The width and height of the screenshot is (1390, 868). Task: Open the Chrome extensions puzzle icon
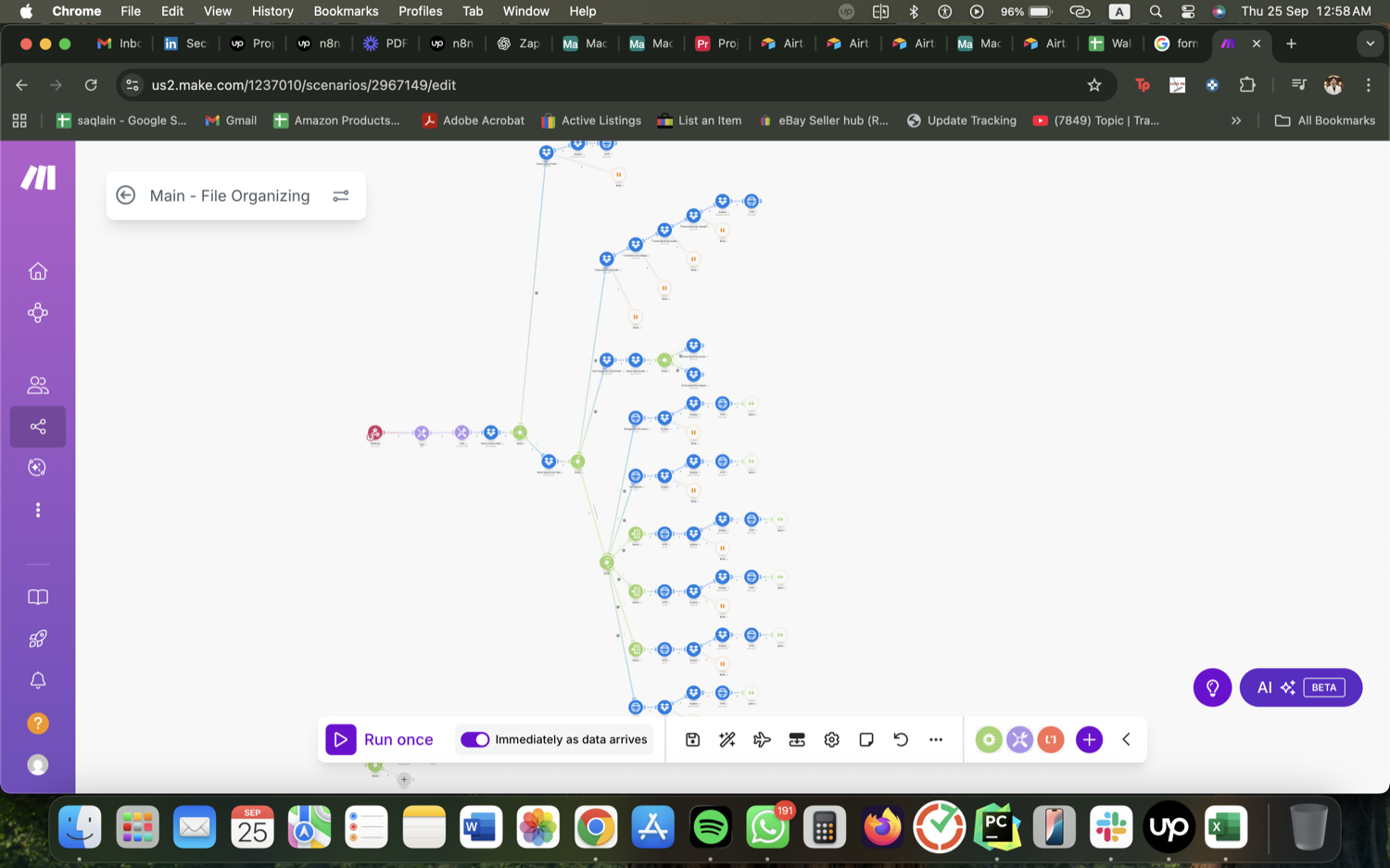tap(1247, 85)
